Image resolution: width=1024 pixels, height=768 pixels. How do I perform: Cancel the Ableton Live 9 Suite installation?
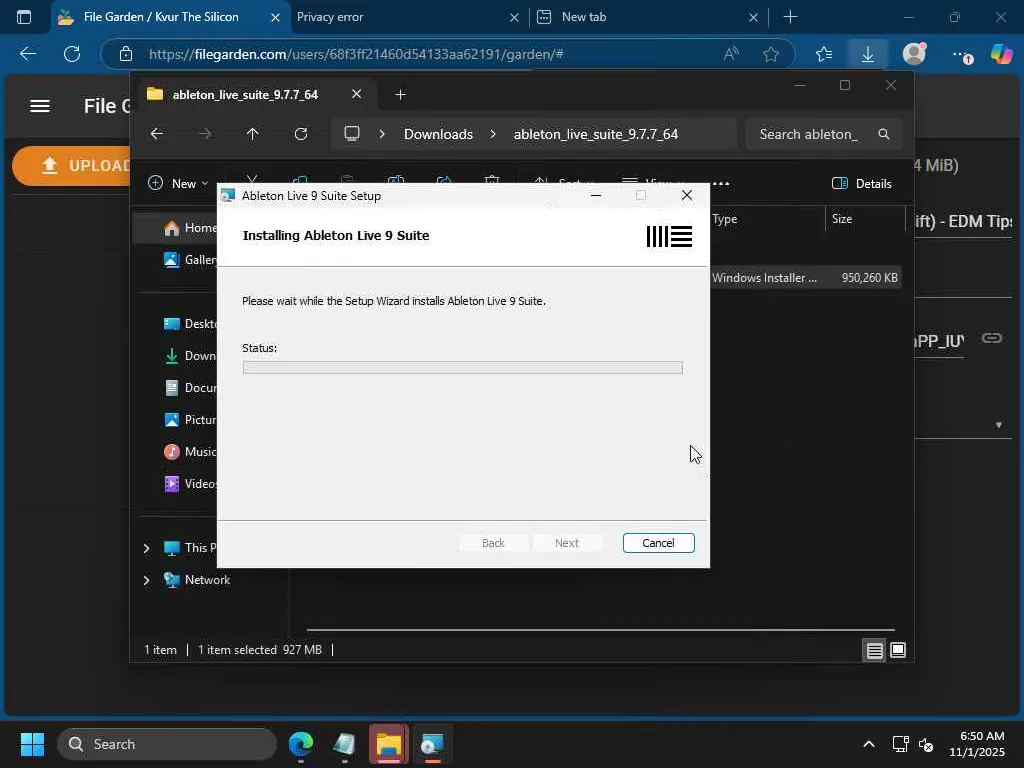(x=658, y=543)
